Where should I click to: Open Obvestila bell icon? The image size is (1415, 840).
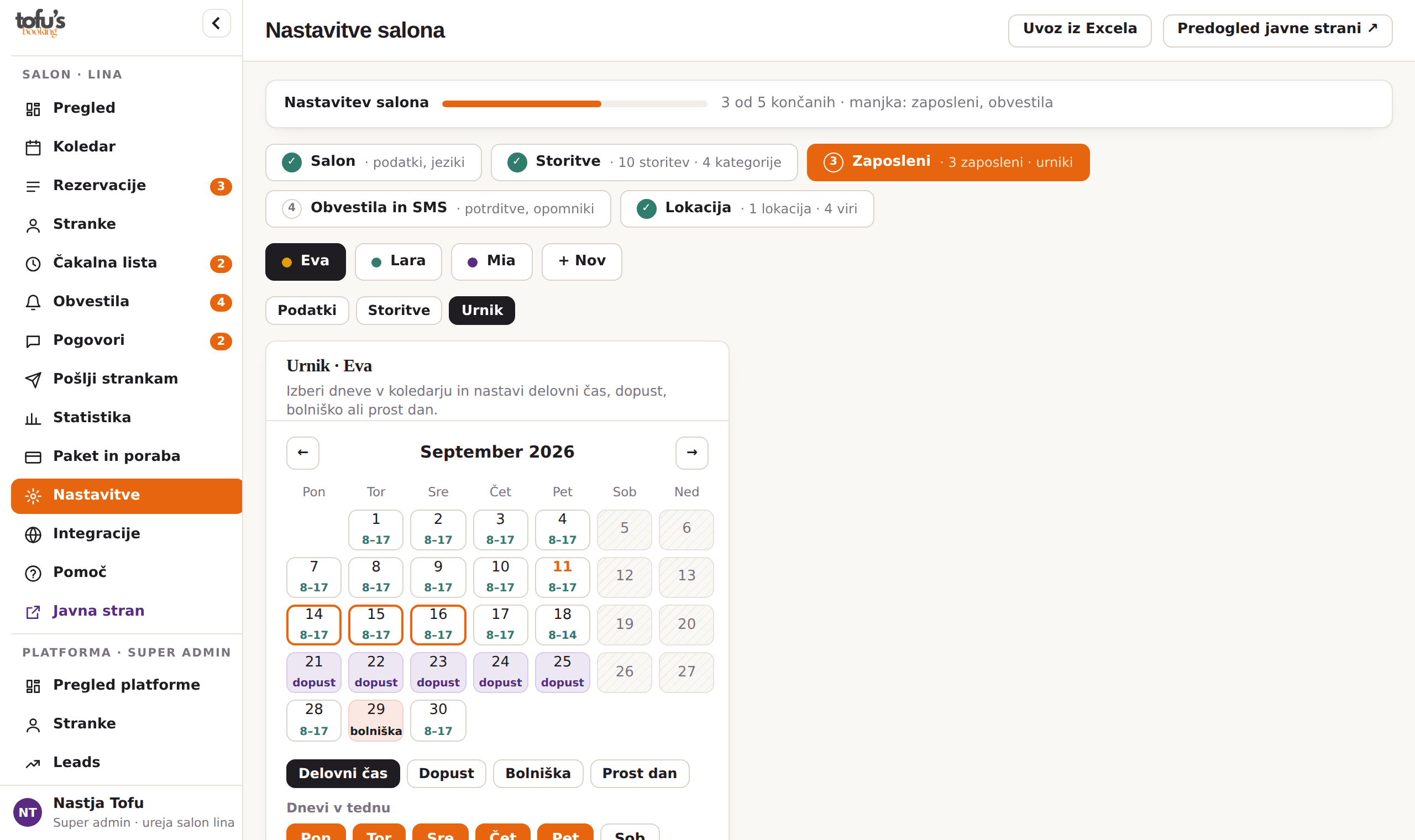33,302
